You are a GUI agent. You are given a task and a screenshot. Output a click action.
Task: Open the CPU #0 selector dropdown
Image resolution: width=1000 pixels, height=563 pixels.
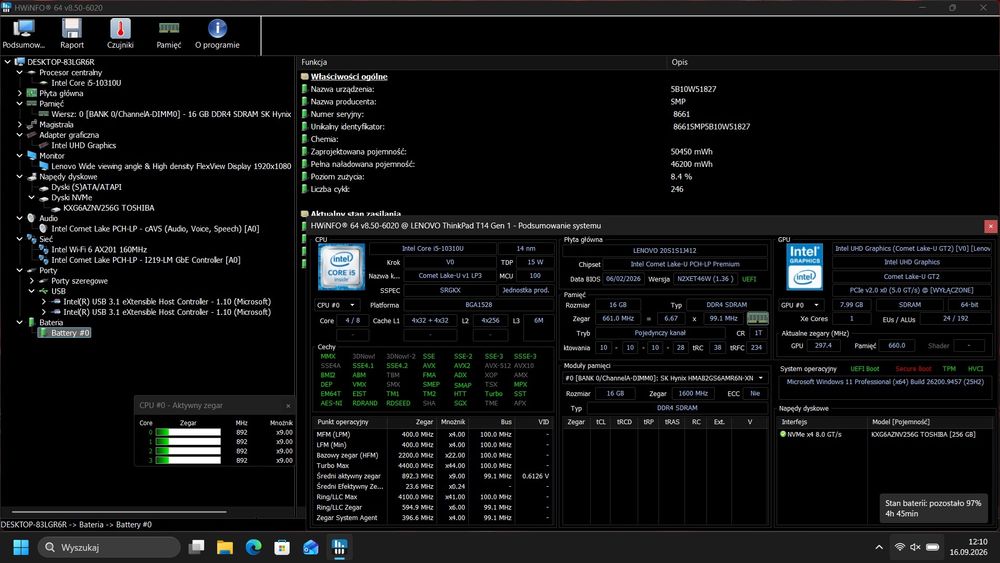(335, 305)
